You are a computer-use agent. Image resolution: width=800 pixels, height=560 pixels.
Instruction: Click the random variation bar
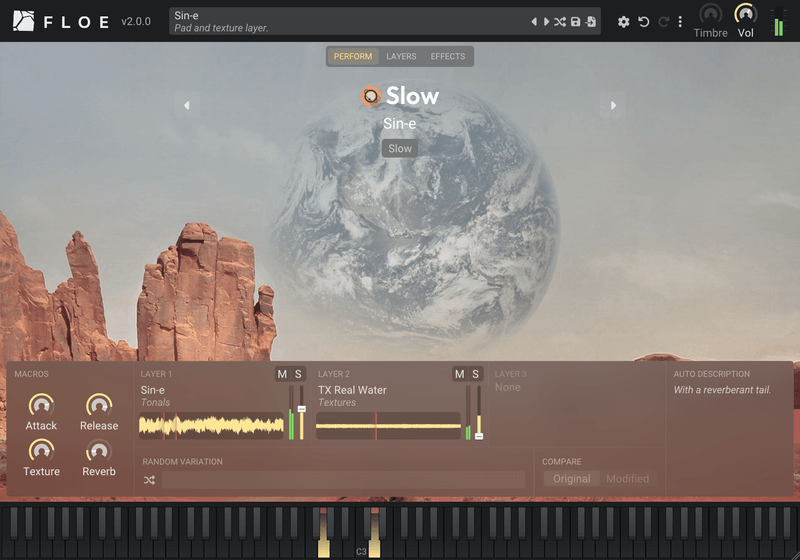pos(343,480)
